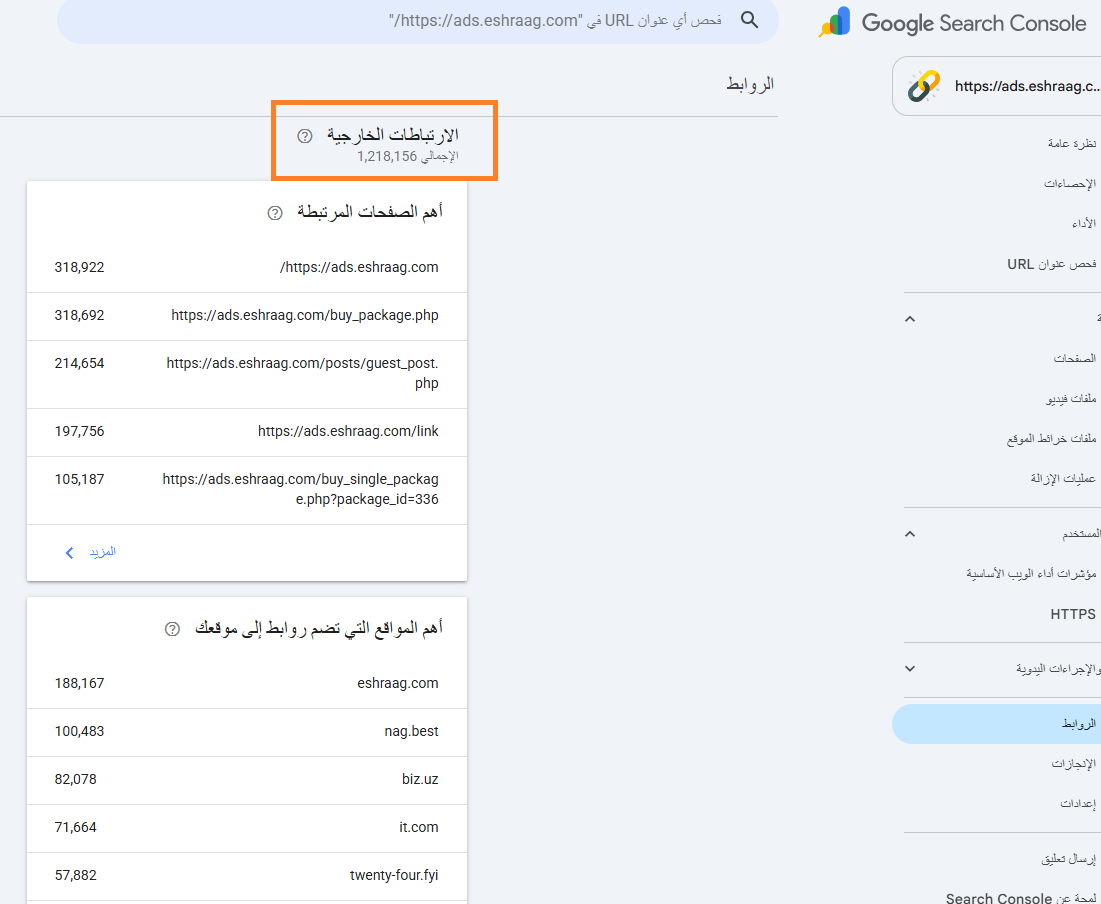Click the nag.best linking site row
This screenshot has width=1101, height=904.
click(247, 732)
